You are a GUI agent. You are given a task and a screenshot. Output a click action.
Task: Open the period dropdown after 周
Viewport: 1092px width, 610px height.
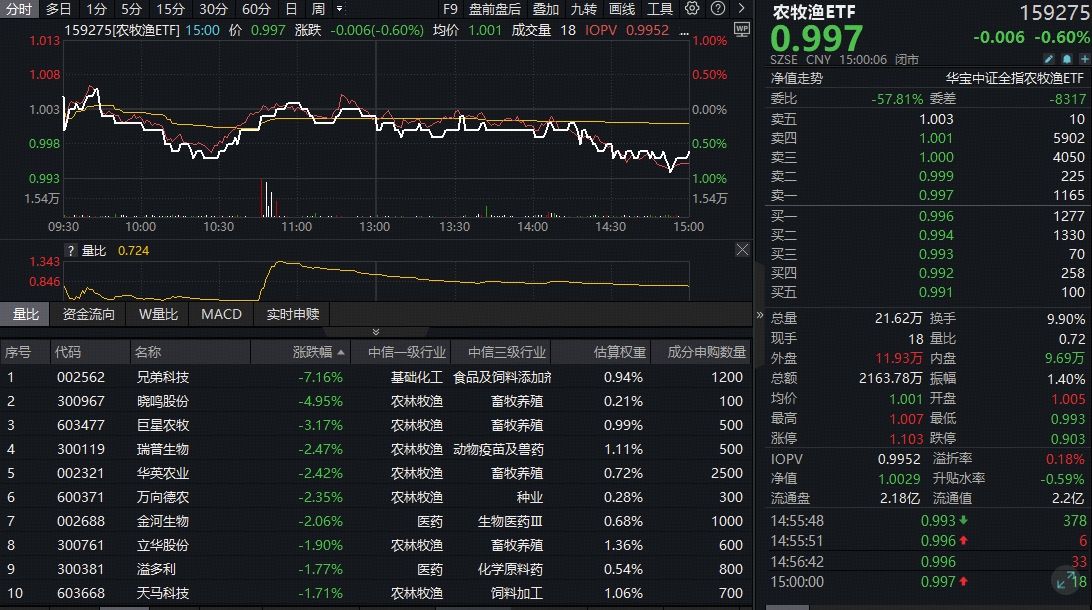point(339,9)
